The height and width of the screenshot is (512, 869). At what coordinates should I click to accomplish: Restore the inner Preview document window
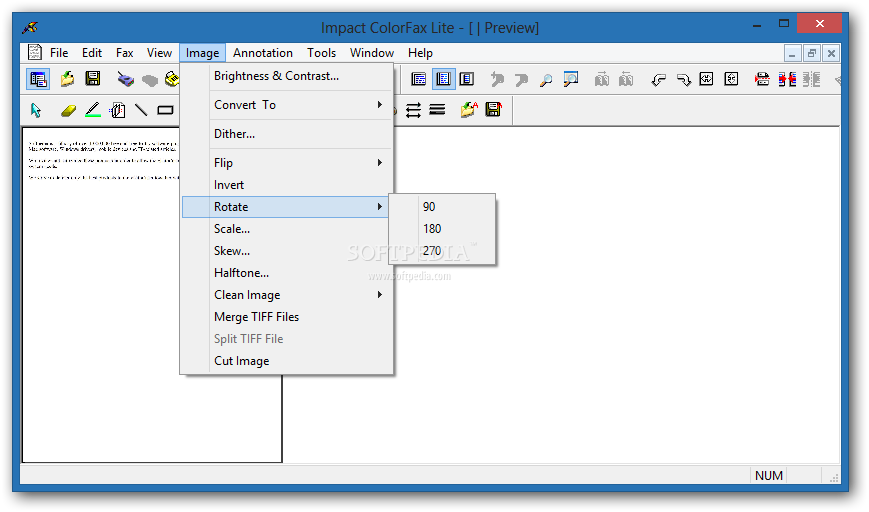[811, 53]
